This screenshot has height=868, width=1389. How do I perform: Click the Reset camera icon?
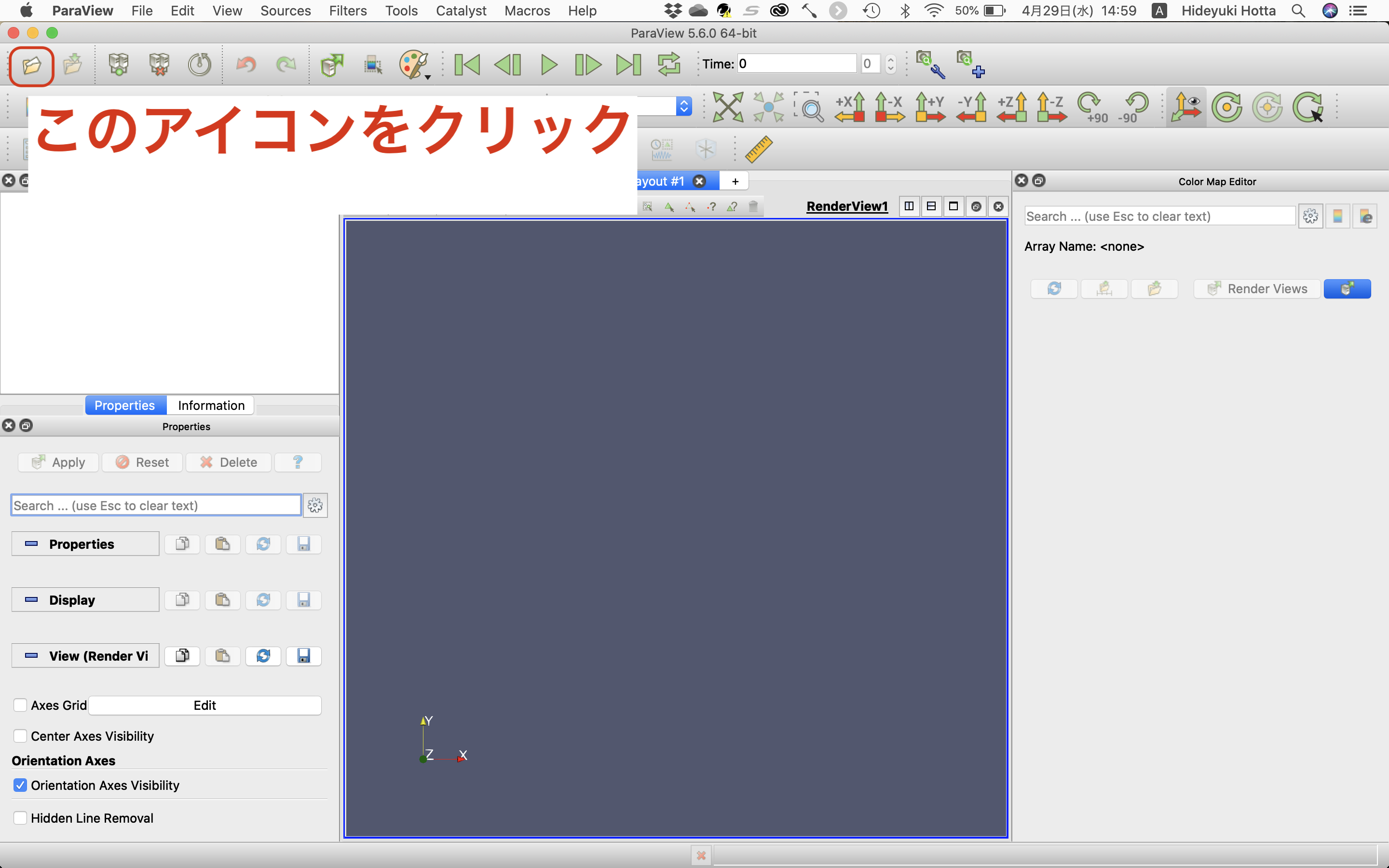(x=728, y=107)
